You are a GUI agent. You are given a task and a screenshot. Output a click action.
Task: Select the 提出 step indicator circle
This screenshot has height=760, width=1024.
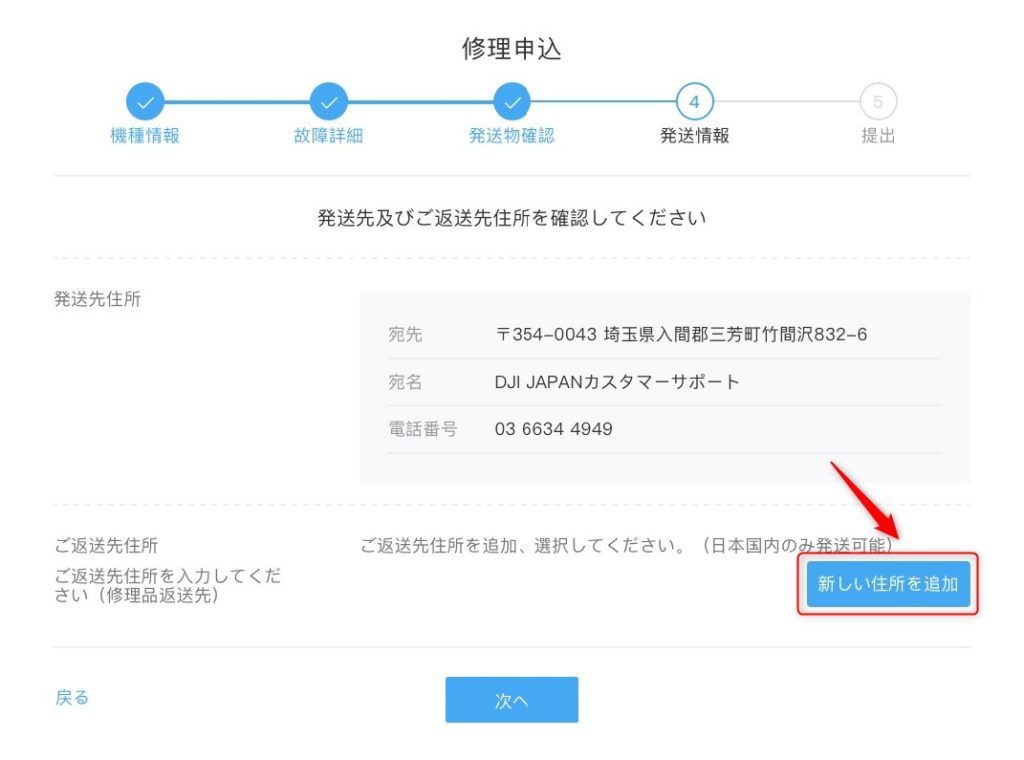(x=879, y=101)
